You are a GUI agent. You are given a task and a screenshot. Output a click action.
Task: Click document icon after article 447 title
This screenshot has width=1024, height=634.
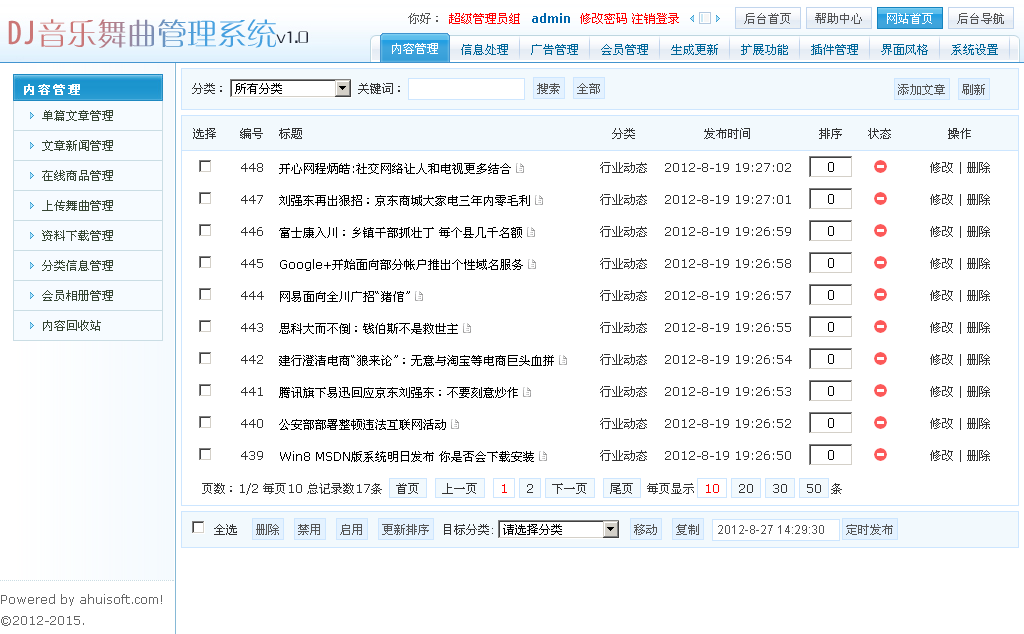[x=540, y=200]
